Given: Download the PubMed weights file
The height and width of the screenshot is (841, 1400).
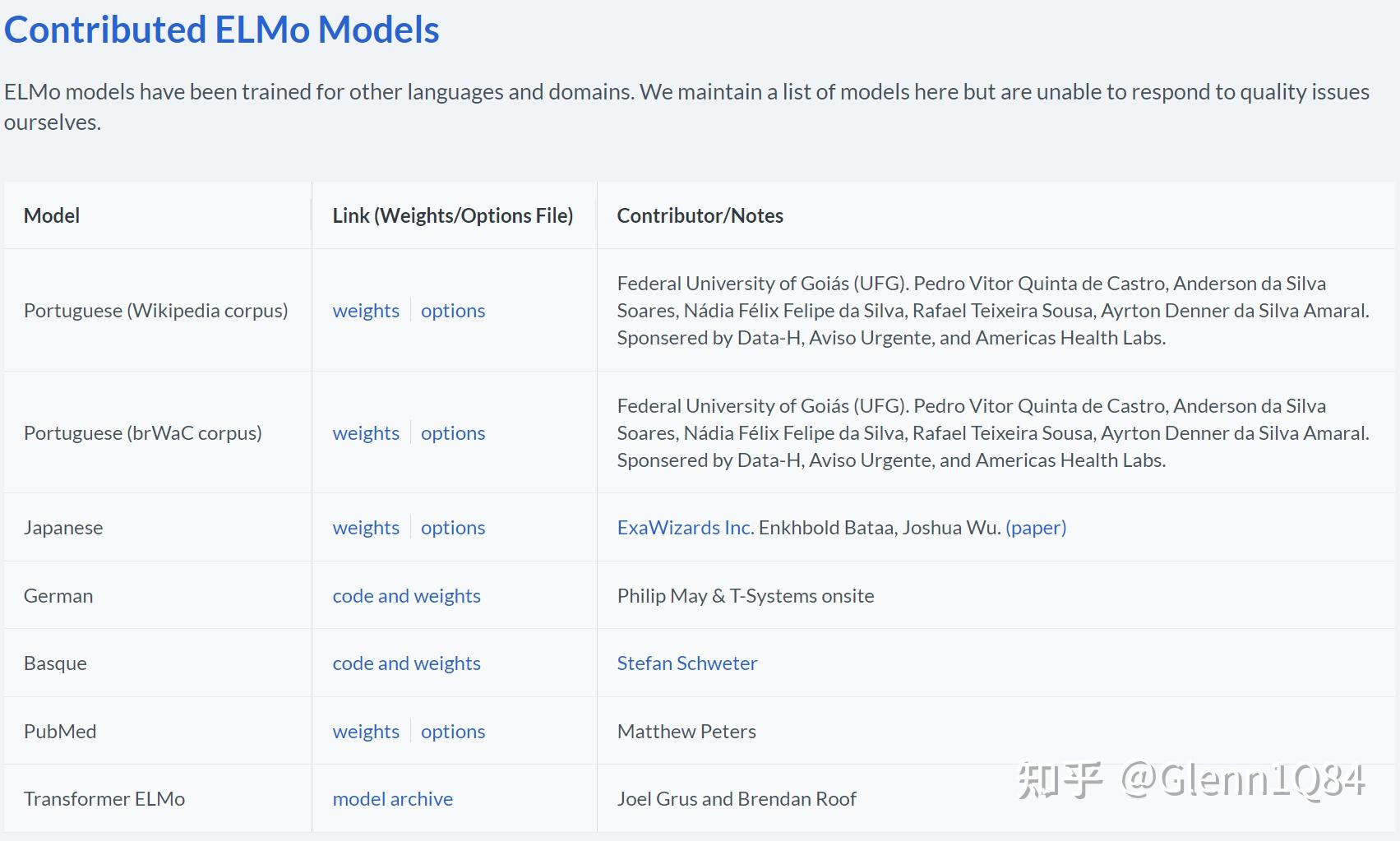Looking at the screenshot, I should [x=366, y=732].
